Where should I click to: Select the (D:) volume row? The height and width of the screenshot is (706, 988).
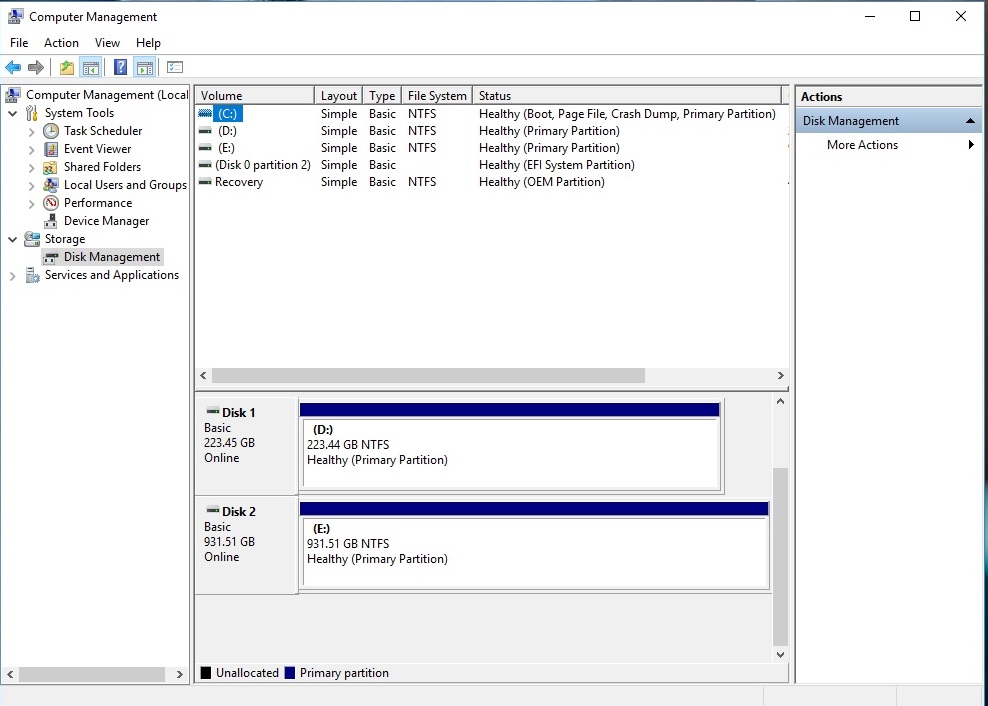(x=491, y=130)
